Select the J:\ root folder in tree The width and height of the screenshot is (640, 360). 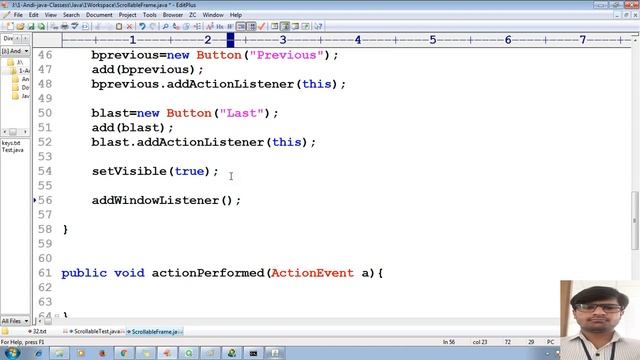16,62
